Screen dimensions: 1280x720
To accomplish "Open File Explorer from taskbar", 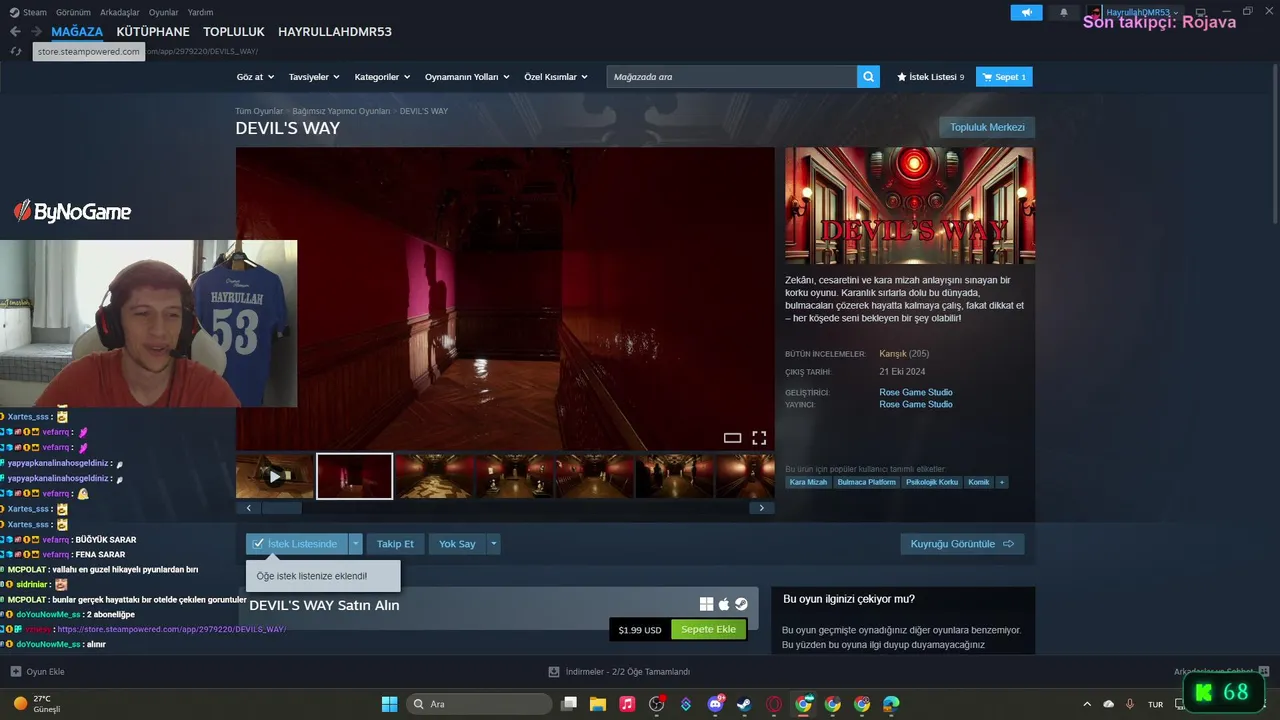I will (597, 704).
